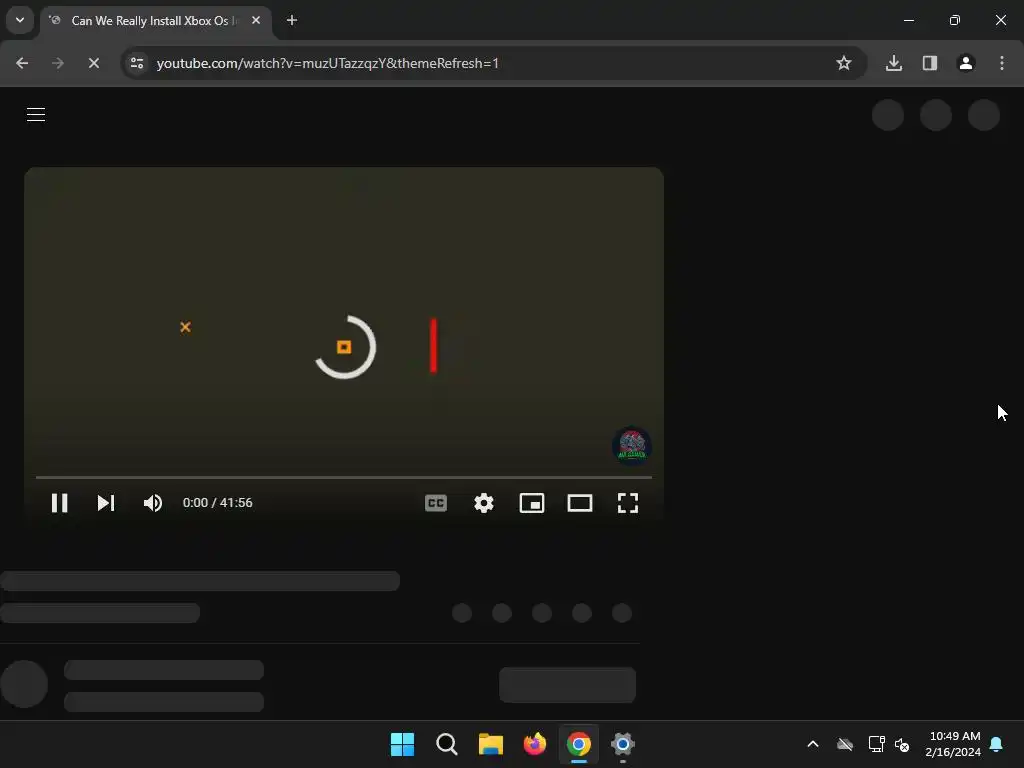Screen dimensions: 1024x768
Task: Open the tab search dropdown arrow
Action: [20, 20]
